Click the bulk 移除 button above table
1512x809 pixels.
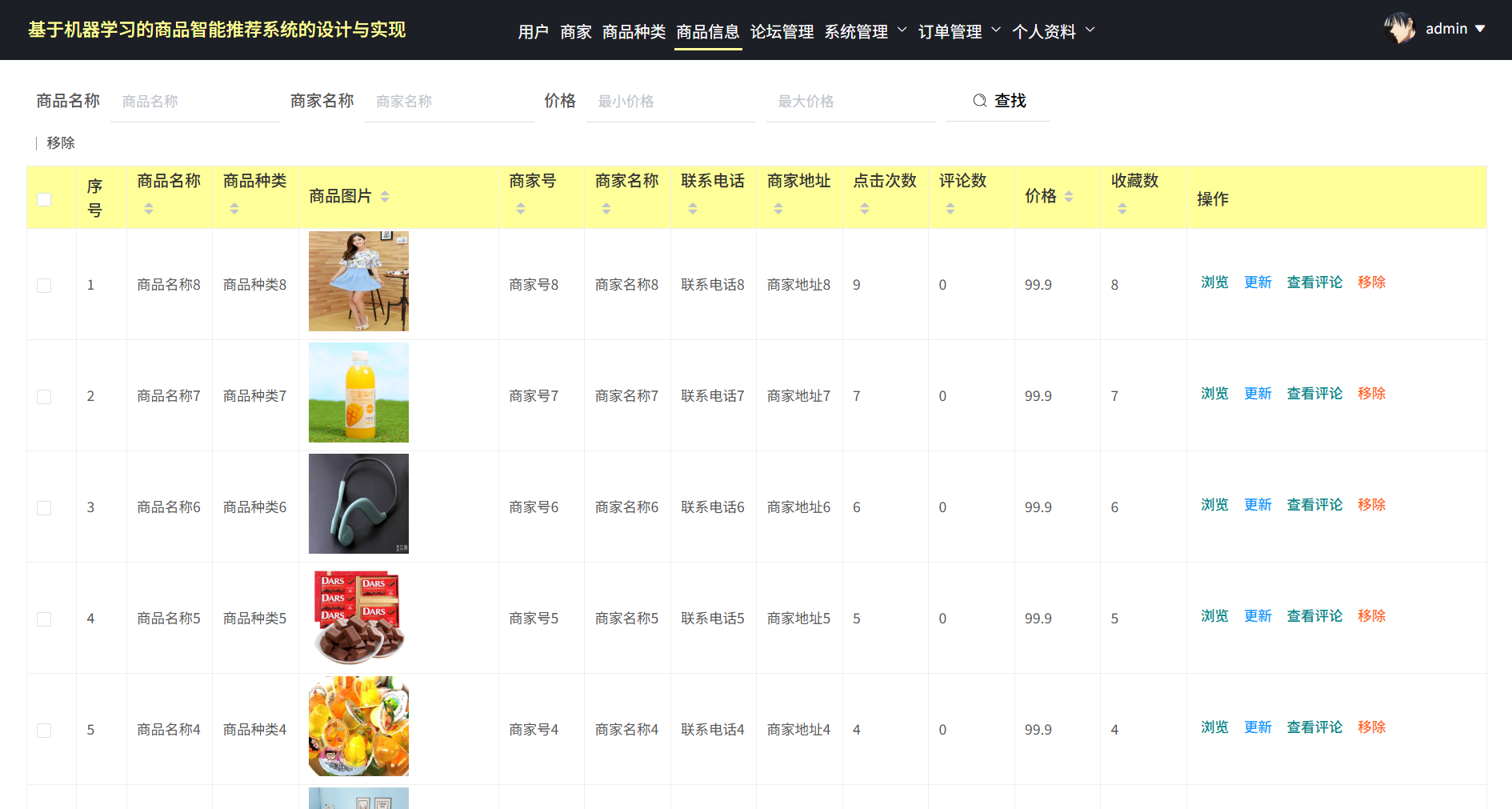point(61,143)
